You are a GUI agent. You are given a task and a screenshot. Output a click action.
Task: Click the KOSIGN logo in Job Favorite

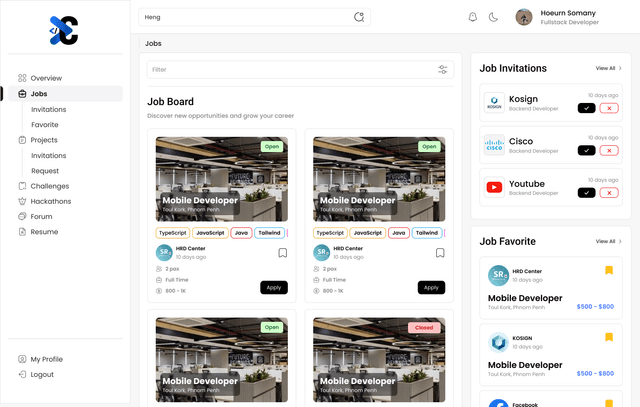point(498,343)
